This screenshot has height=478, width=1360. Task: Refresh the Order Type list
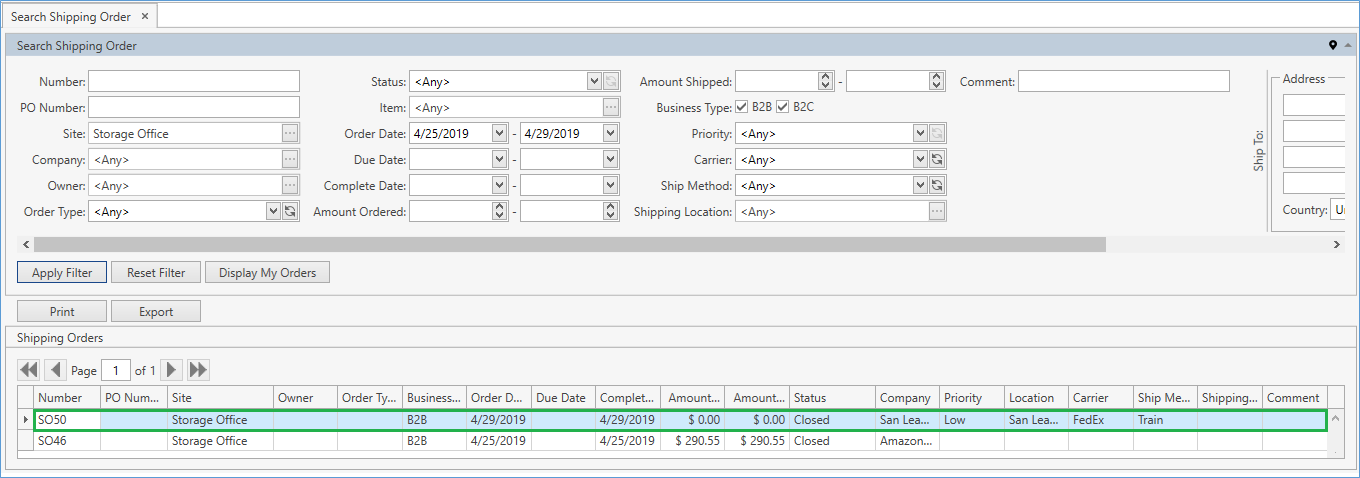pos(290,212)
